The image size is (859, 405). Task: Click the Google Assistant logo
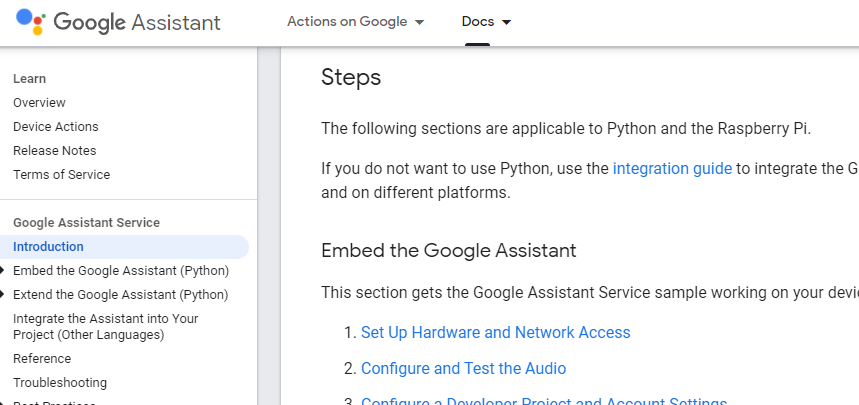pos(118,22)
